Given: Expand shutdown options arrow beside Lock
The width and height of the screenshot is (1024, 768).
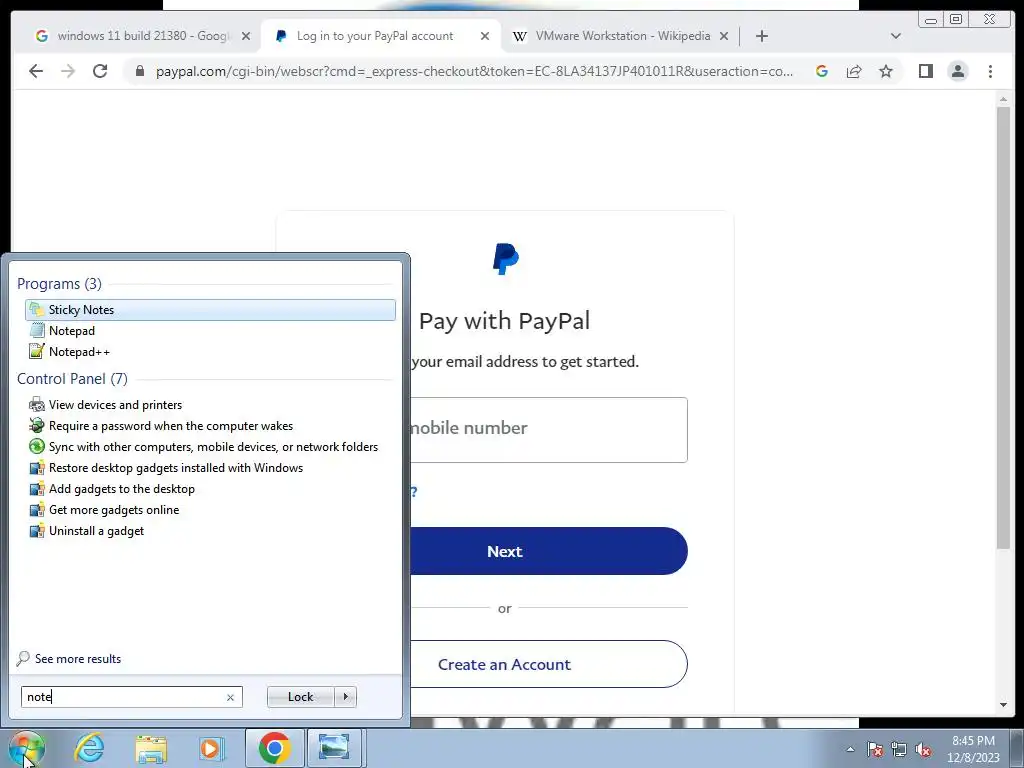Looking at the screenshot, I should tap(345, 697).
